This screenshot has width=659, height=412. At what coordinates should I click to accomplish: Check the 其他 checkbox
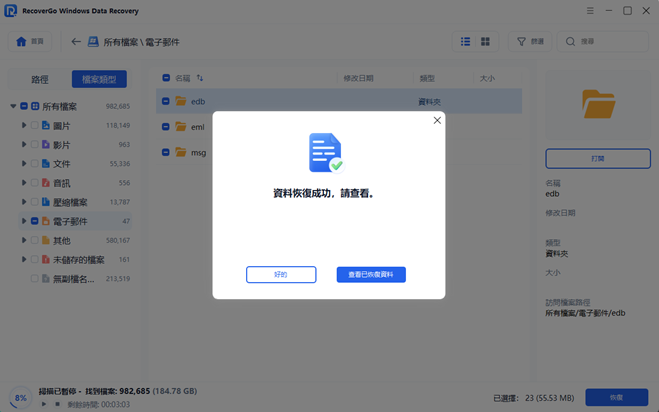click(34, 240)
